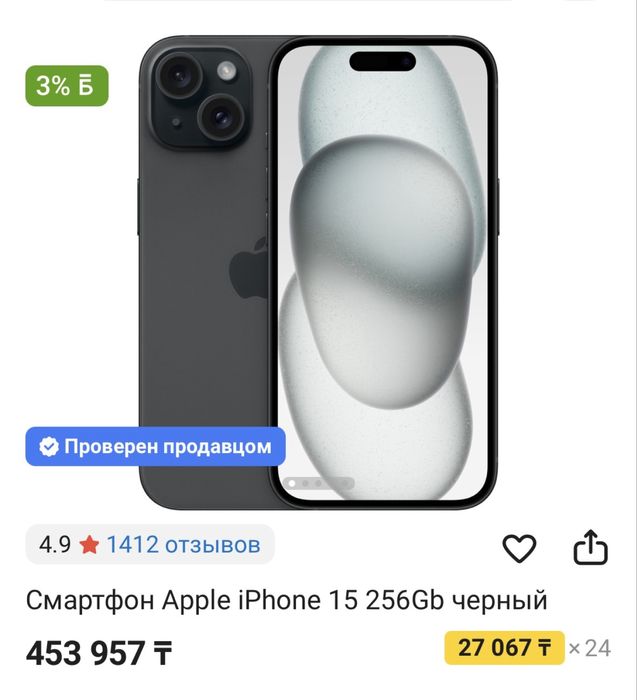This screenshot has width=637, height=700.
Task: Tap the Проверен продавцом badge text
Action: (168, 446)
